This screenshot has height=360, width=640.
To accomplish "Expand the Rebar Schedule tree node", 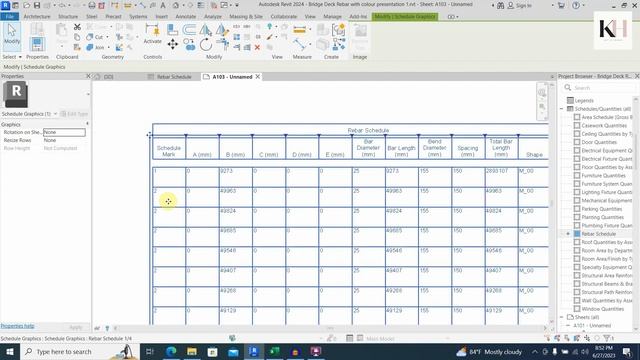I will (568, 234).
